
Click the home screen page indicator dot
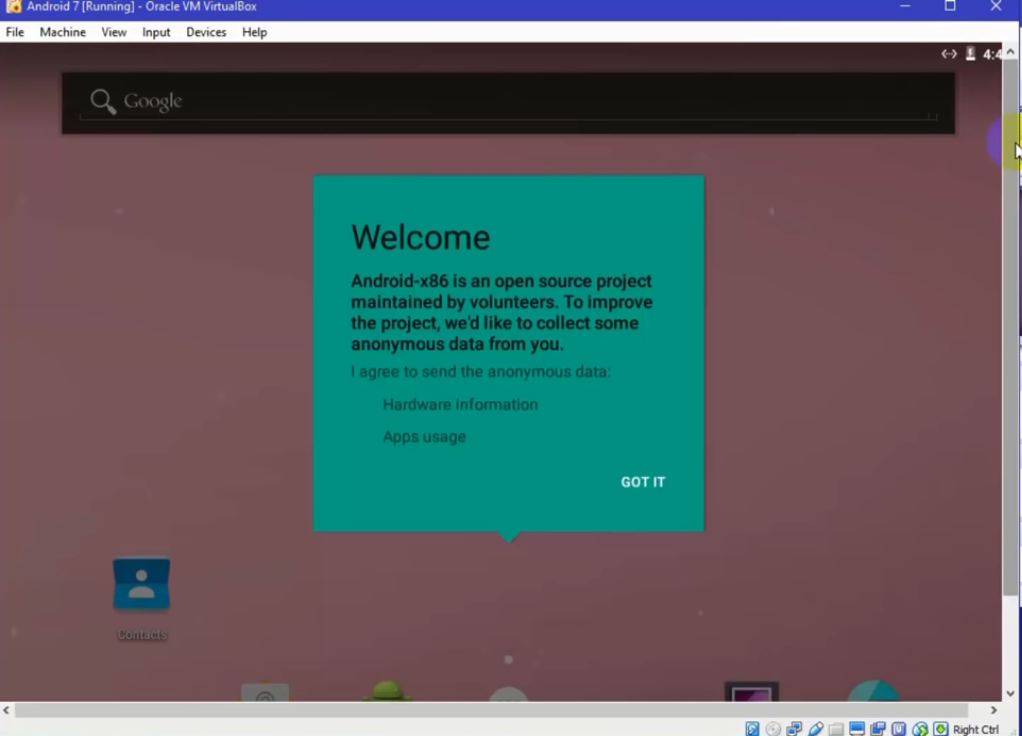508,660
